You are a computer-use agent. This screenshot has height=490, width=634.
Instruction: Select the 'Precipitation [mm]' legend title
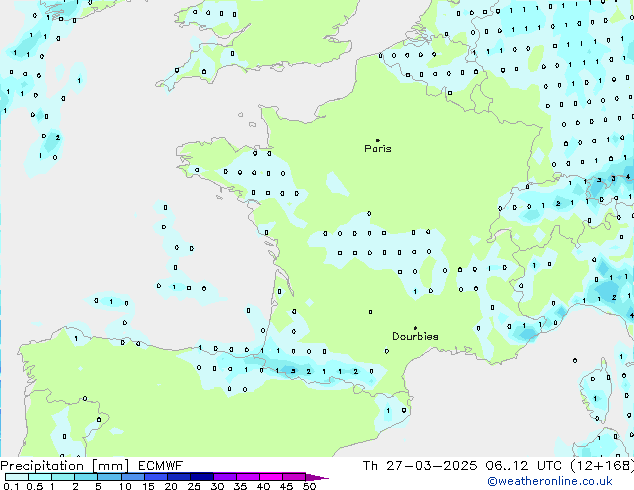(64, 466)
